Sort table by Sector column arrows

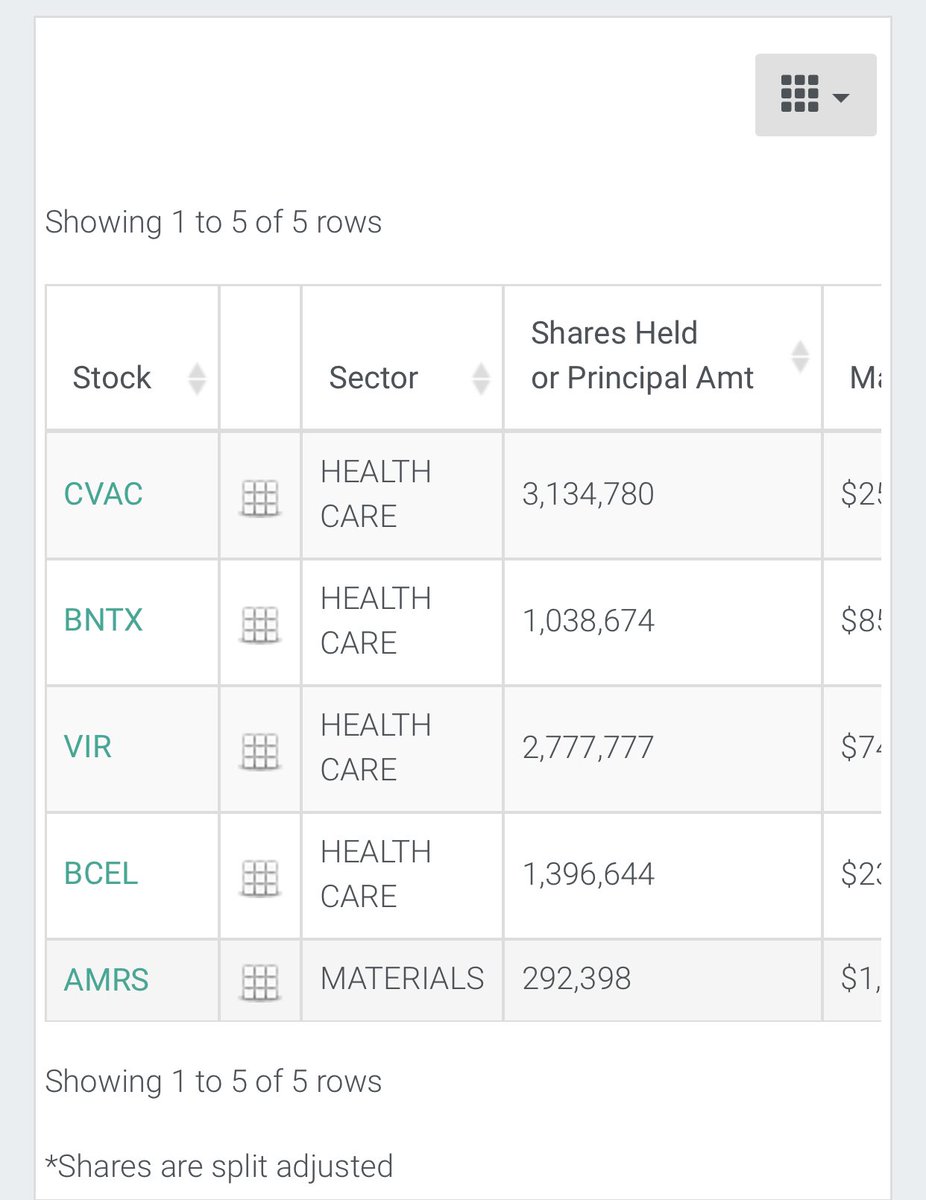[481, 378]
